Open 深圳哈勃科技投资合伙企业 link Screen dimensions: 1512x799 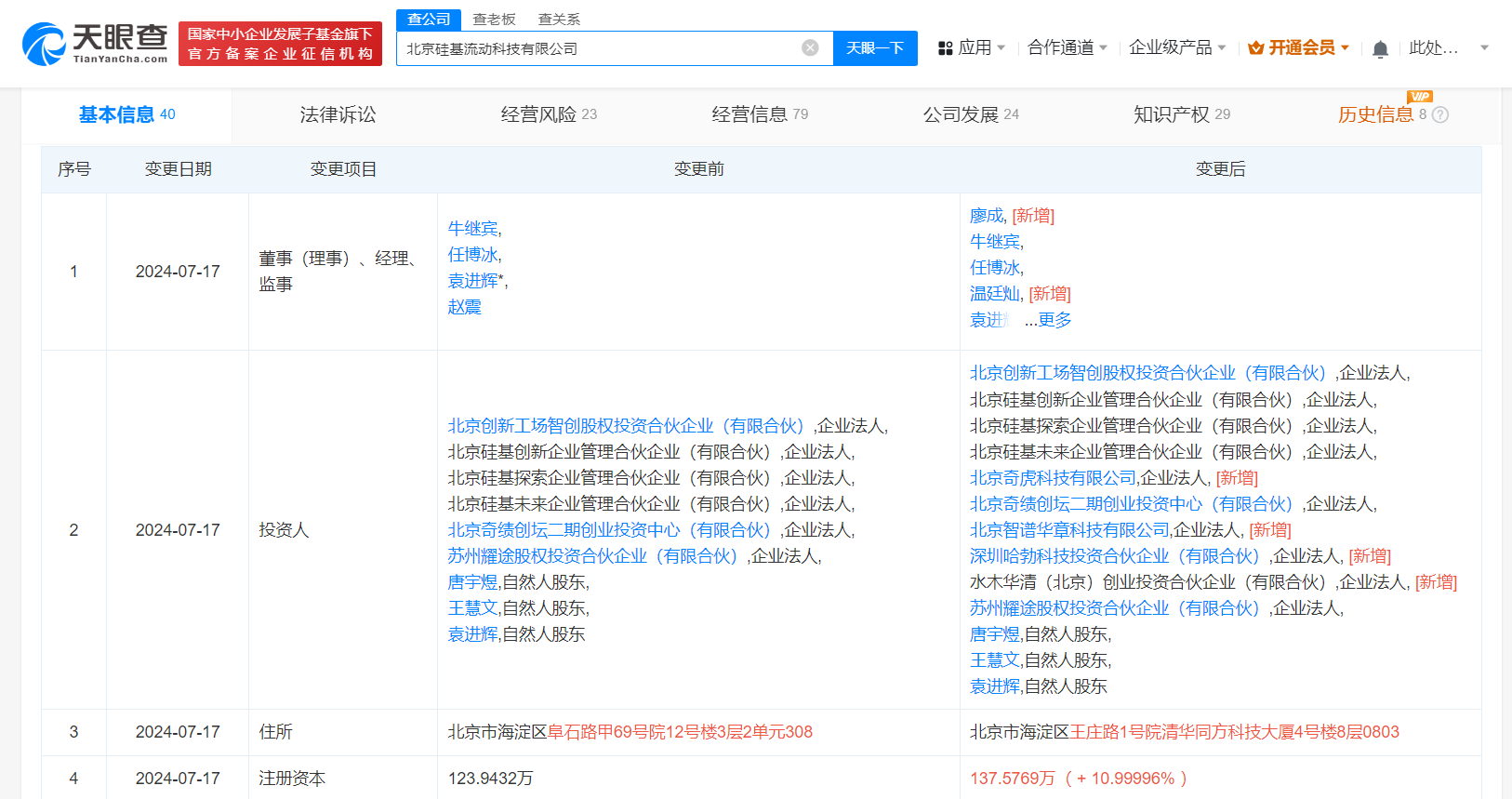pos(1114,556)
